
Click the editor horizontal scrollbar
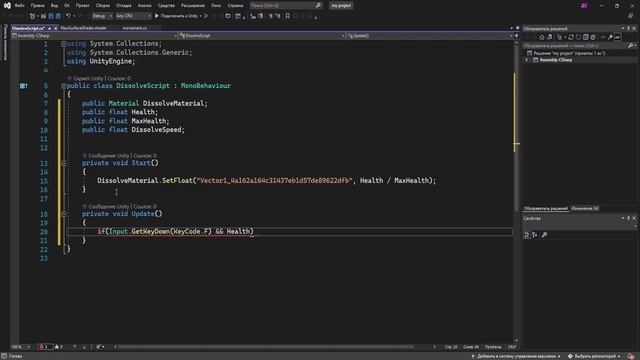(266, 347)
